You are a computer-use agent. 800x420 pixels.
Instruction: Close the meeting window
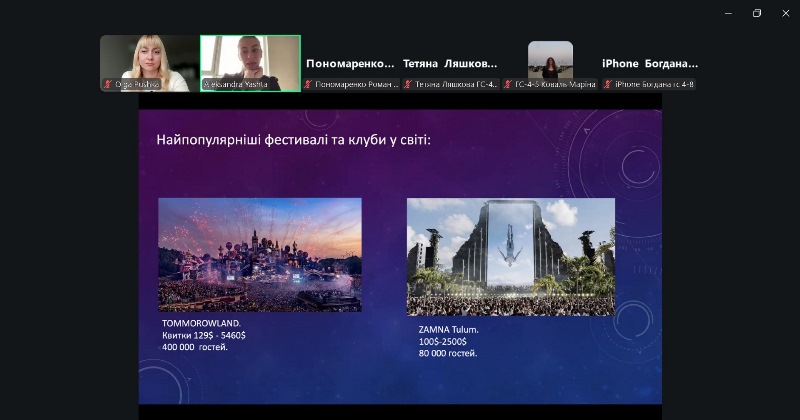[786, 13]
